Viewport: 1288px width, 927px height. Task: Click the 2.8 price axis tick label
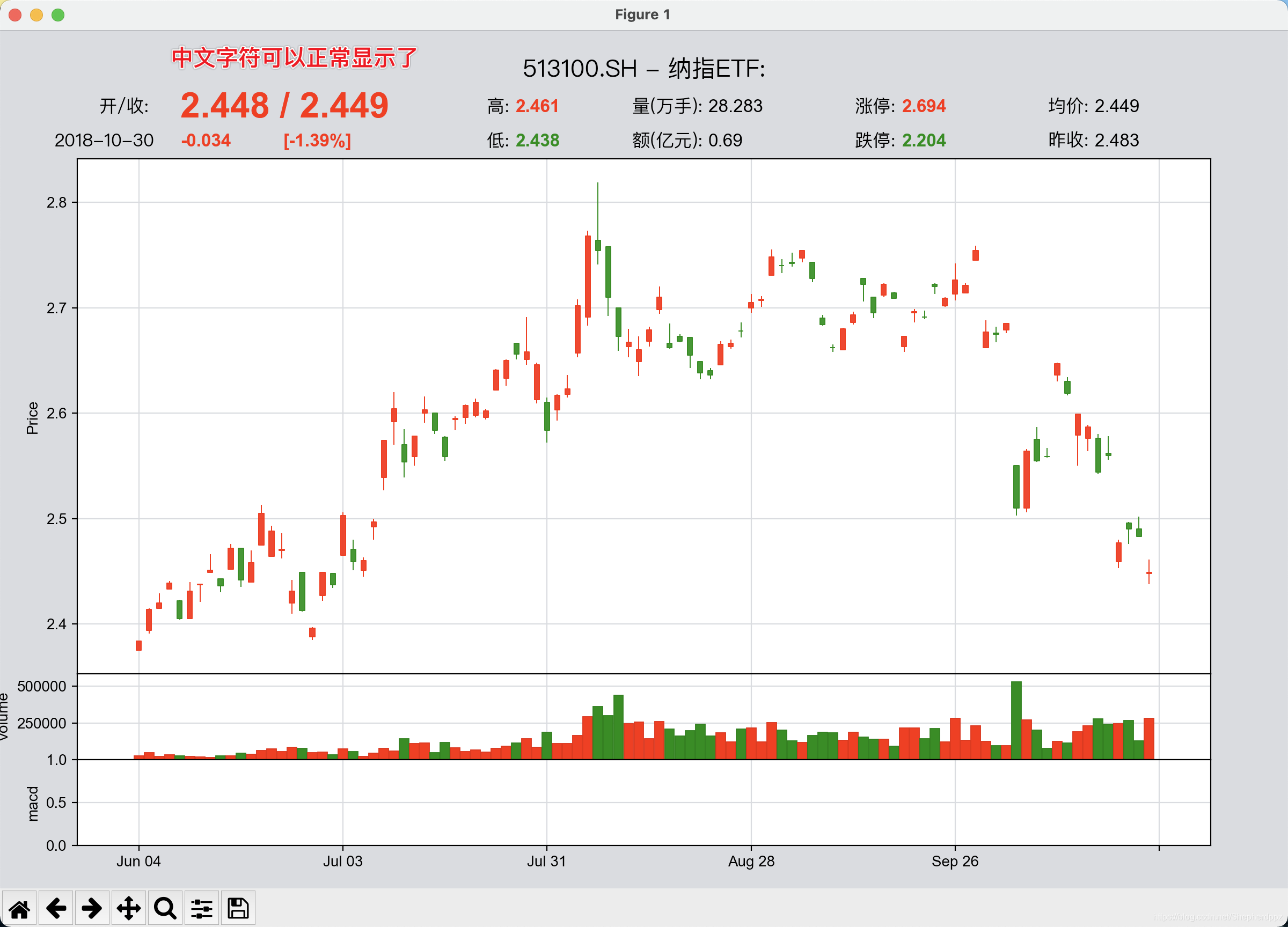56,203
